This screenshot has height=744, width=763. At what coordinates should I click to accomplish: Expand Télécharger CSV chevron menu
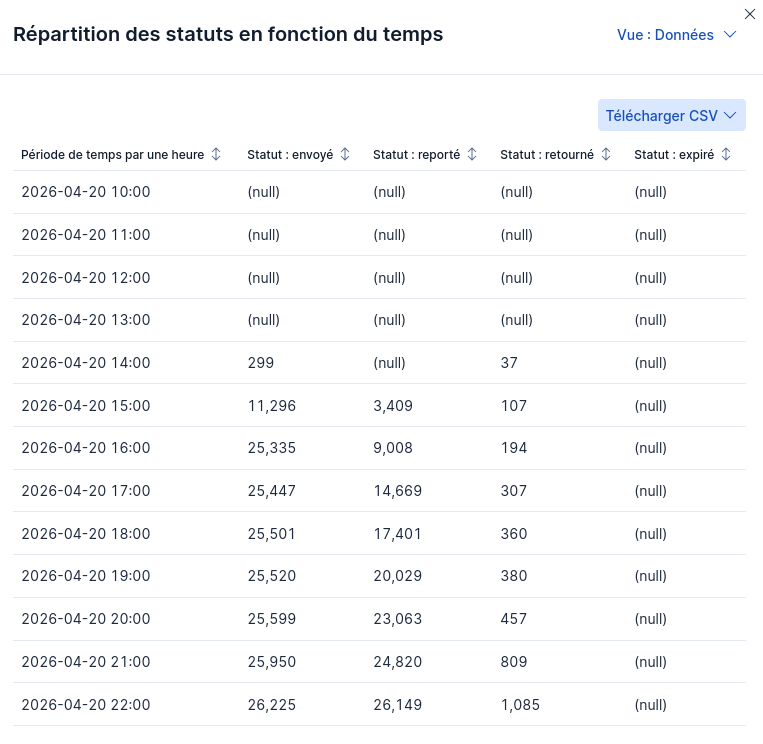pyautogui.click(x=730, y=115)
